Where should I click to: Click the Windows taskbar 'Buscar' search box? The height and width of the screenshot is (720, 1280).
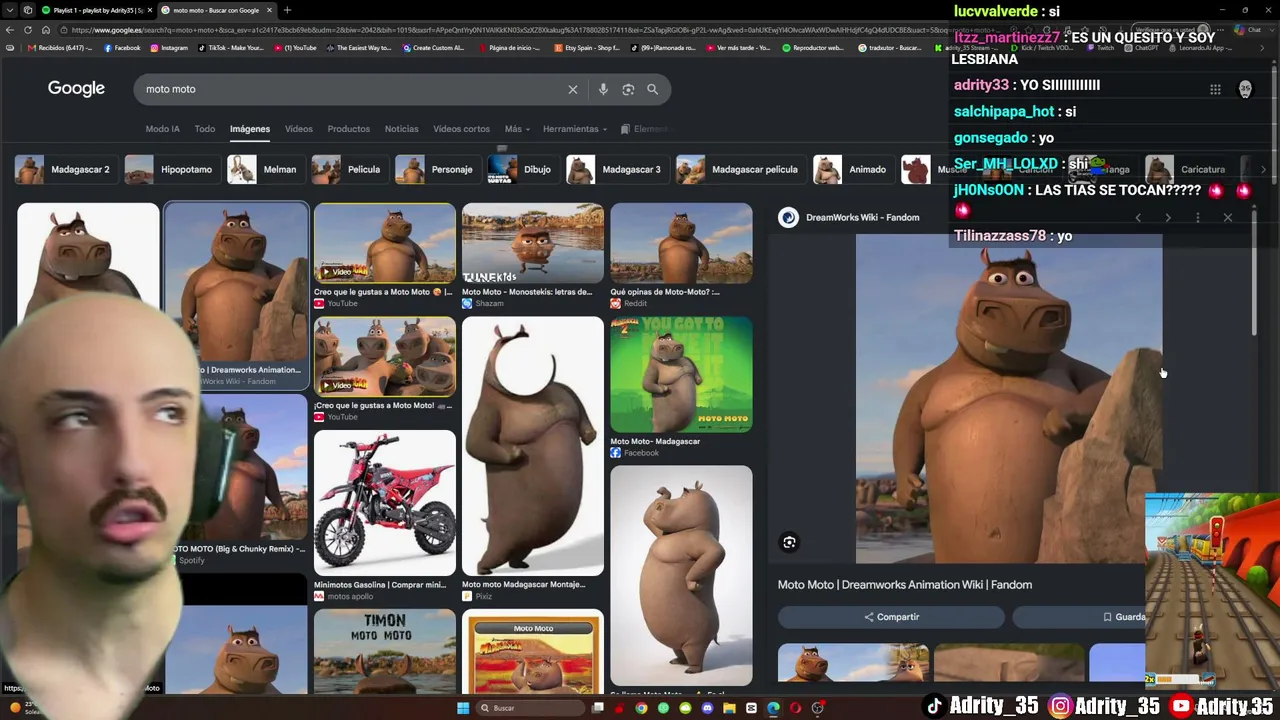(530, 708)
